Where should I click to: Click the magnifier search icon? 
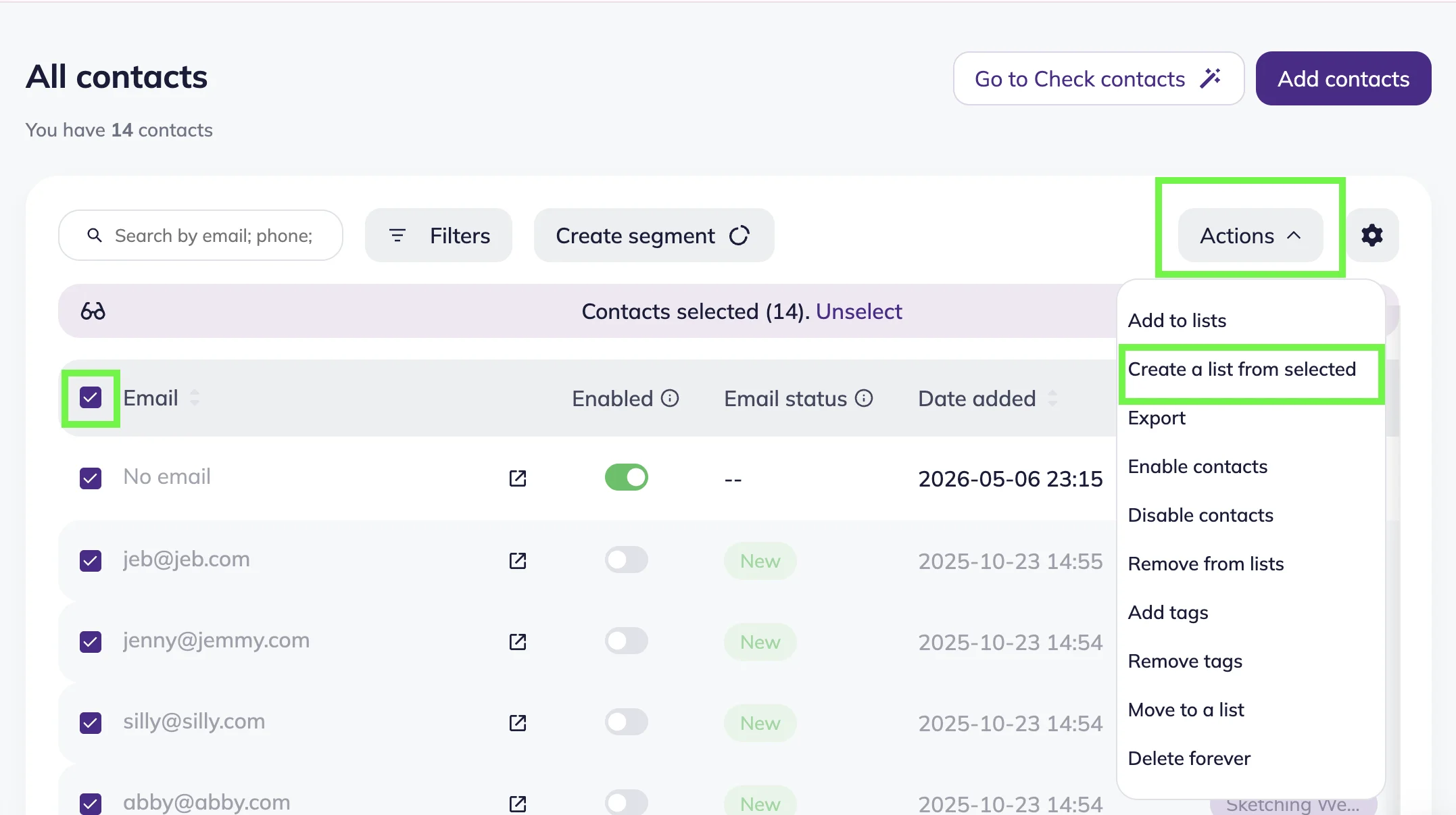point(95,235)
